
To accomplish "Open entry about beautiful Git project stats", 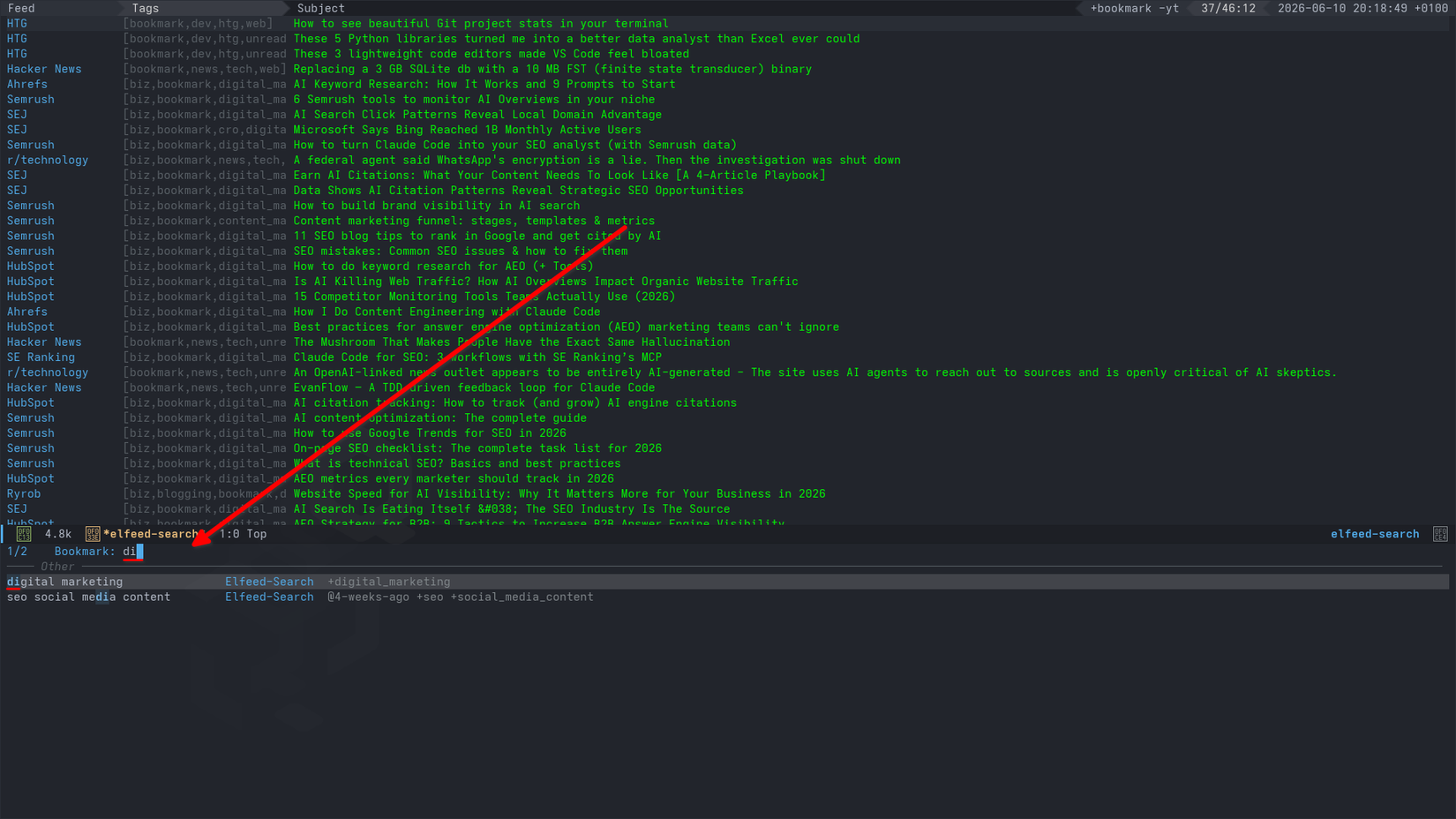I will point(481,24).
